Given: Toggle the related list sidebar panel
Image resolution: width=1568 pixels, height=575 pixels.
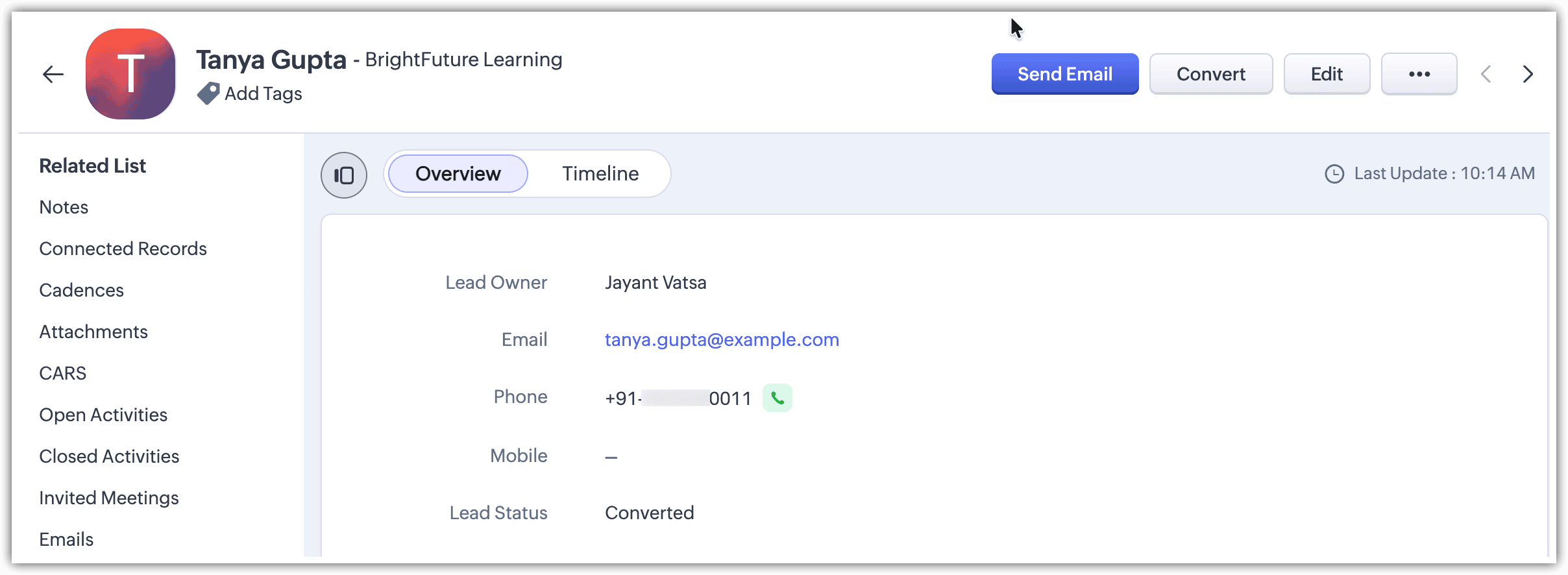Looking at the screenshot, I should click(344, 175).
